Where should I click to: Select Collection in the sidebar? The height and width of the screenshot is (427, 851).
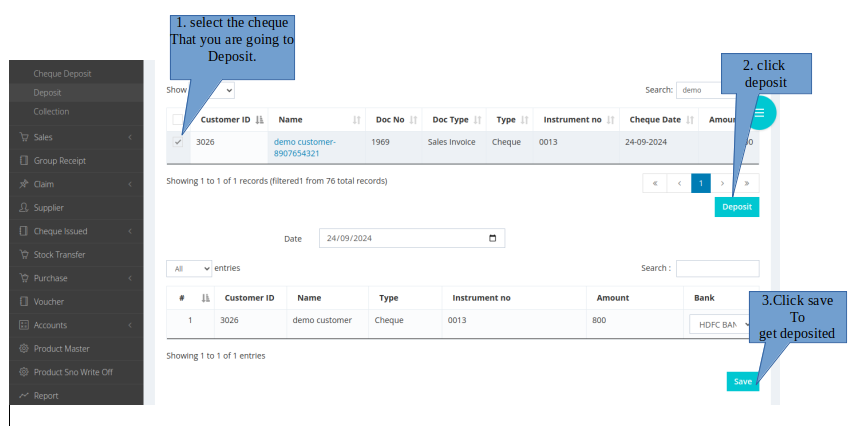coord(51,111)
